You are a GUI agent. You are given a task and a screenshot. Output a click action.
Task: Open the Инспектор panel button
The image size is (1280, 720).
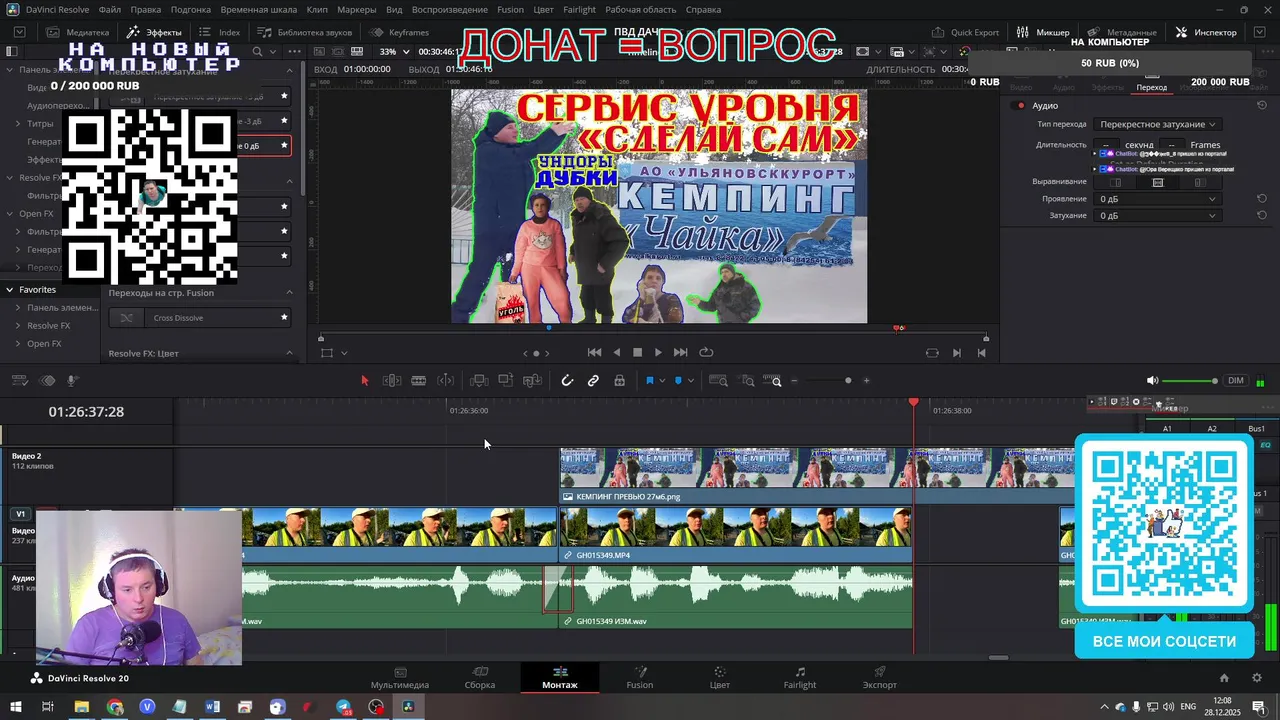tap(1206, 32)
